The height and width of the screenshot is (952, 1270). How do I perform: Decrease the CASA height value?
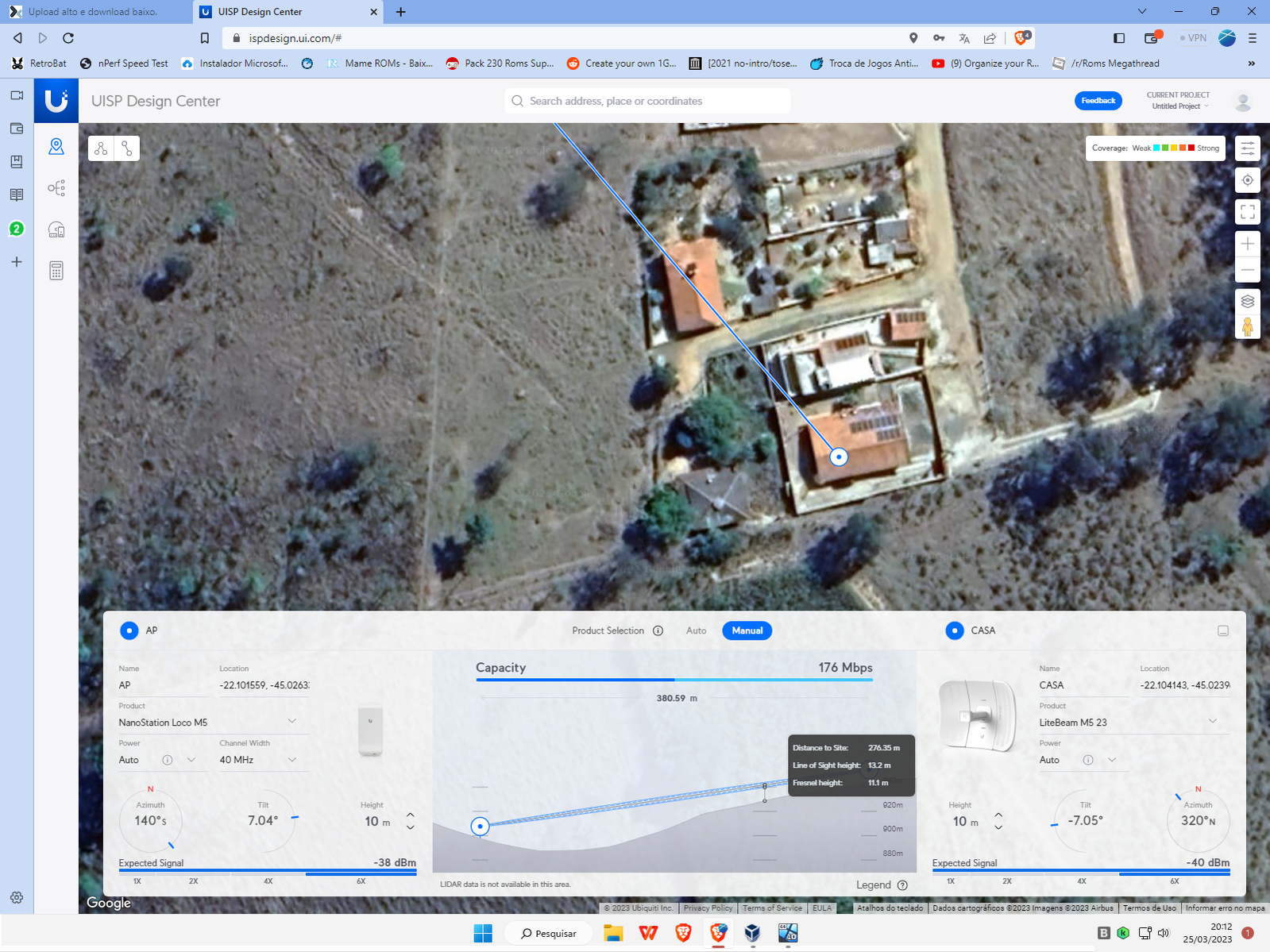[998, 827]
